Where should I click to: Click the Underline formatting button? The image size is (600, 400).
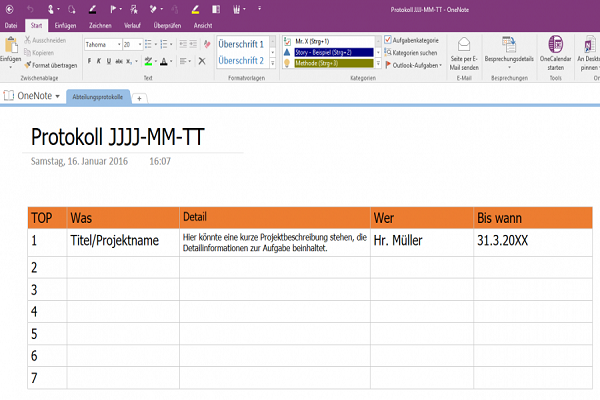[x=110, y=61]
